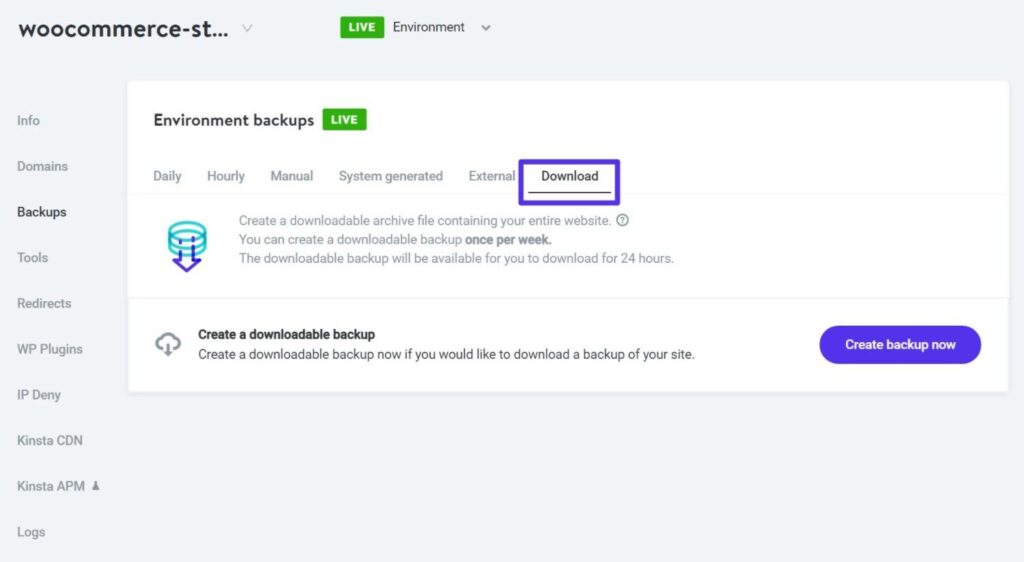Open the Info sidebar section
Image resolution: width=1024 pixels, height=562 pixels.
coord(28,120)
